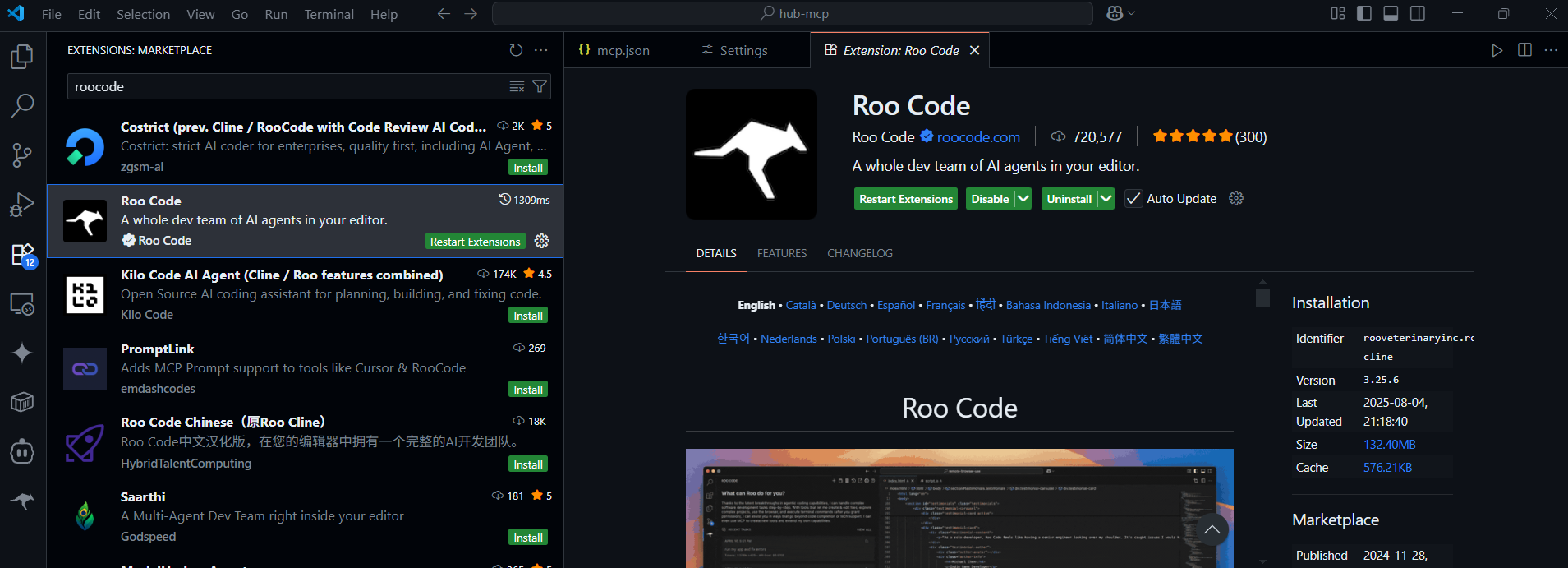Refresh the extensions marketplace list
Screen dimensions: 1568x568
[516, 50]
